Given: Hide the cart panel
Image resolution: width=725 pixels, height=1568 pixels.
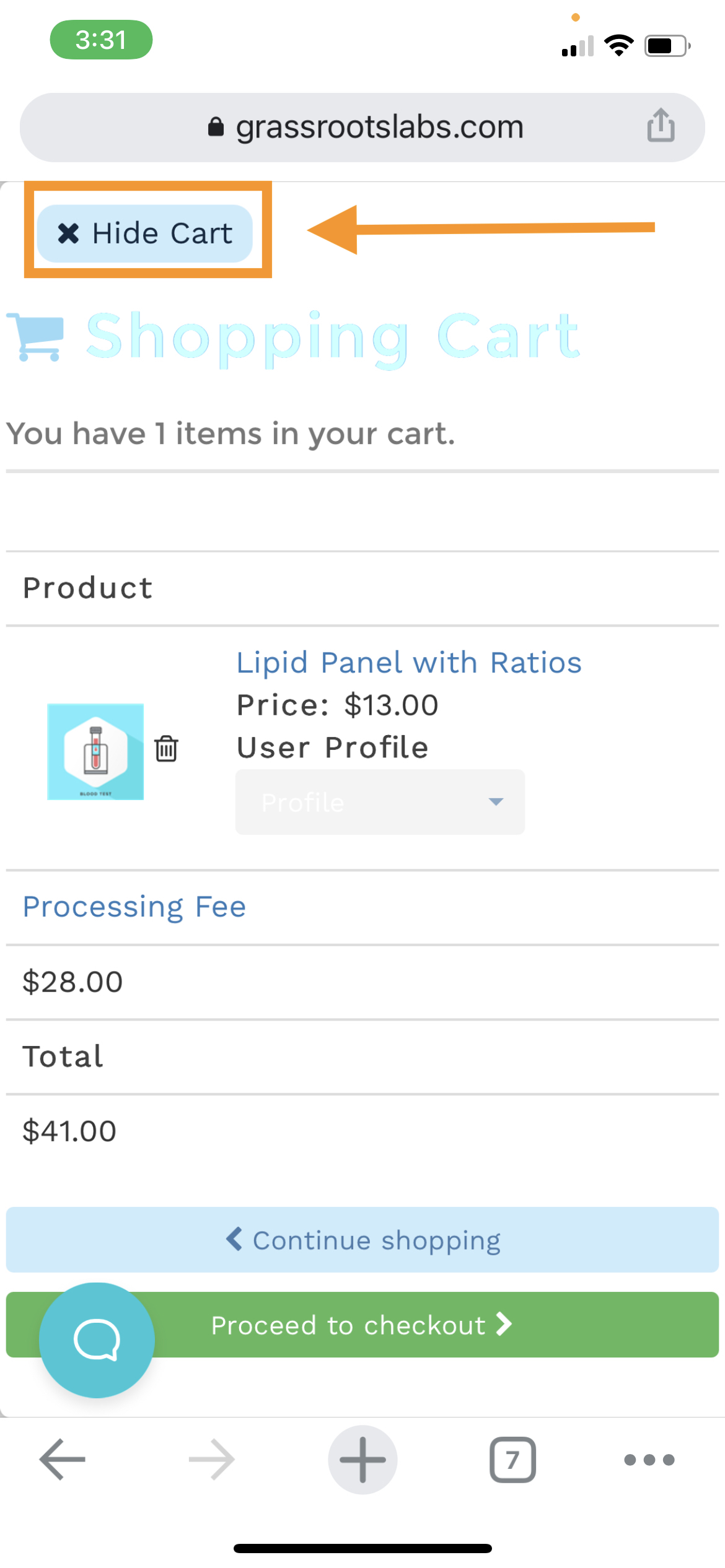Looking at the screenshot, I should (145, 233).
